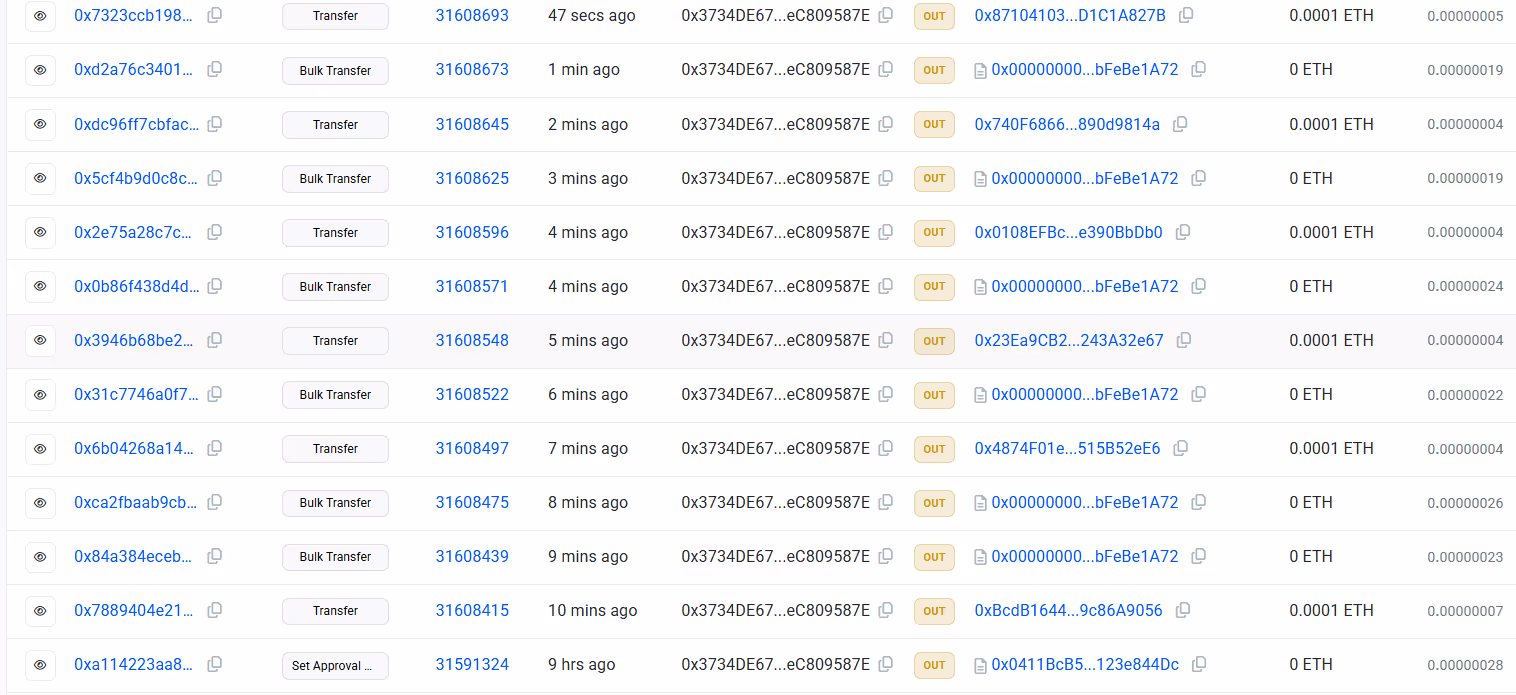Click the Set Approval method badge

pos(335,665)
